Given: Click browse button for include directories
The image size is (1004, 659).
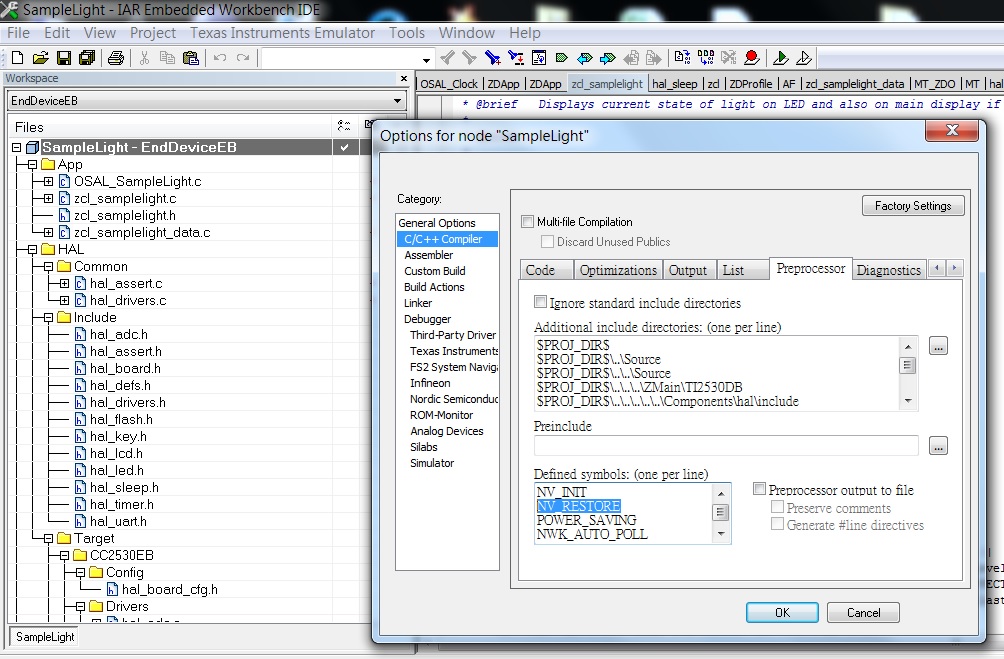Looking at the screenshot, I should tap(938, 346).
